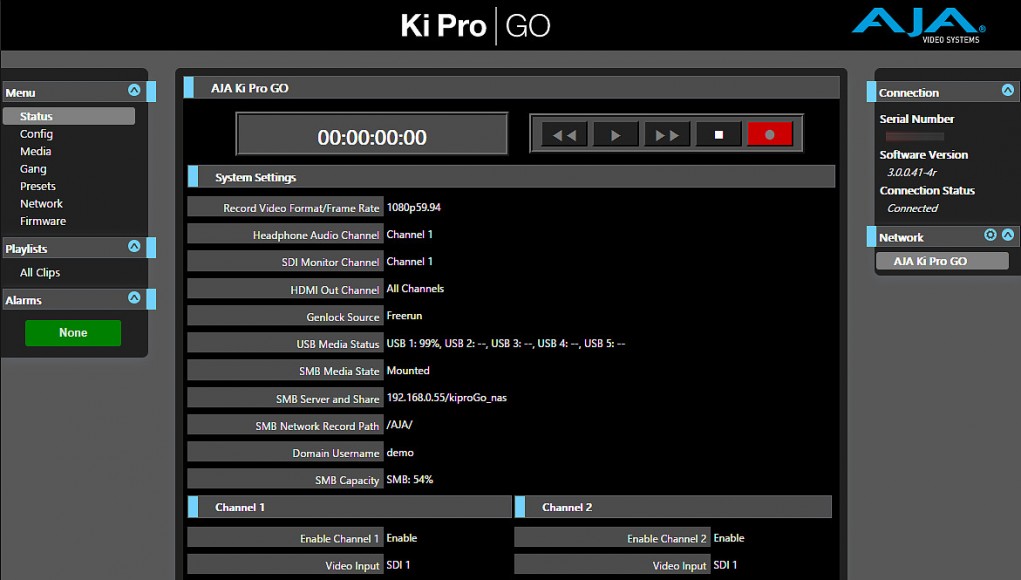The image size is (1021, 580).
Task: Stop playback with the stop button
Action: pyautogui.click(x=719, y=135)
